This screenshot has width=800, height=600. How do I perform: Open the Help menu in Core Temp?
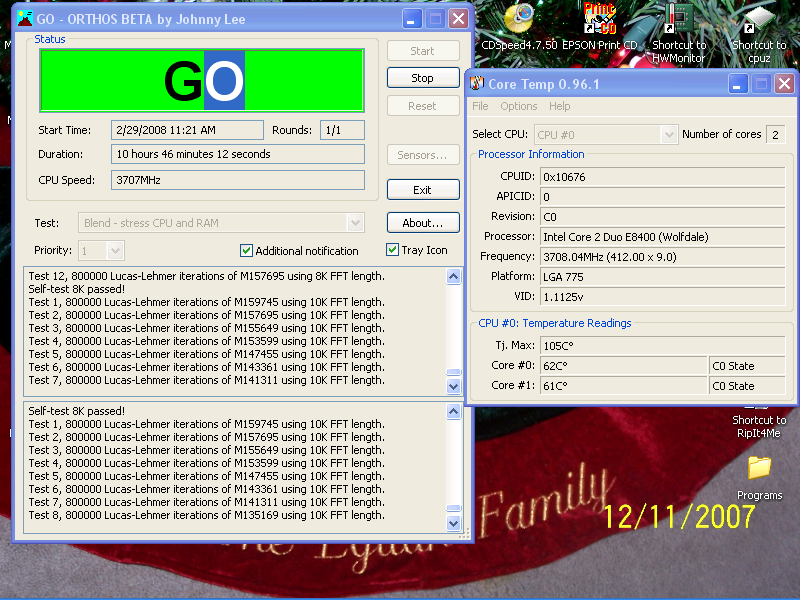pos(560,106)
